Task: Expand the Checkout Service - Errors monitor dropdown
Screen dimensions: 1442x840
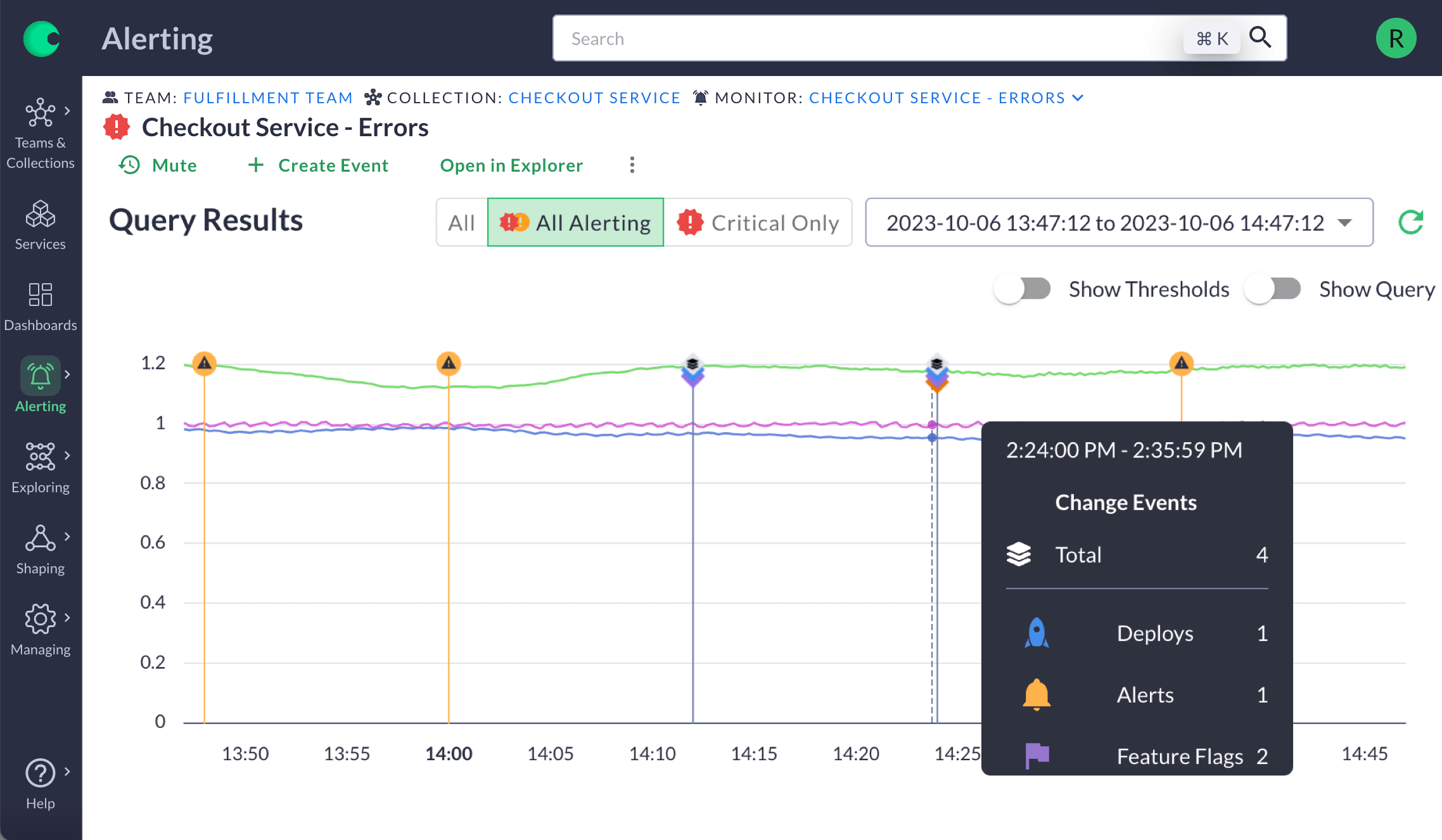Action: point(1078,98)
